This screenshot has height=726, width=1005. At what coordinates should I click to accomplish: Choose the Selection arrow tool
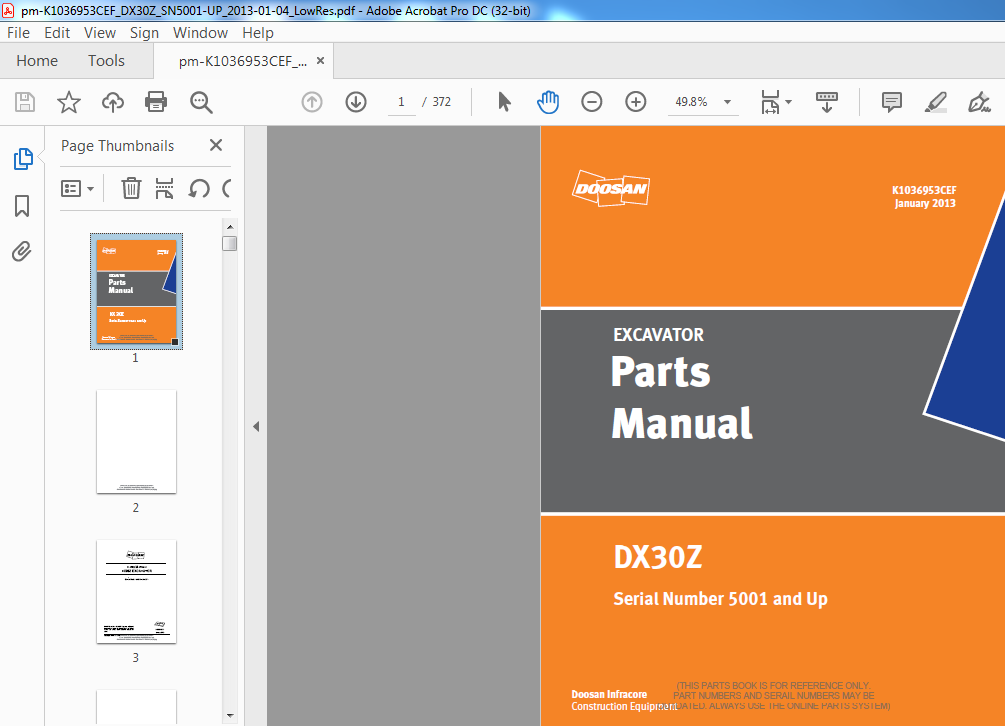[504, 102]
